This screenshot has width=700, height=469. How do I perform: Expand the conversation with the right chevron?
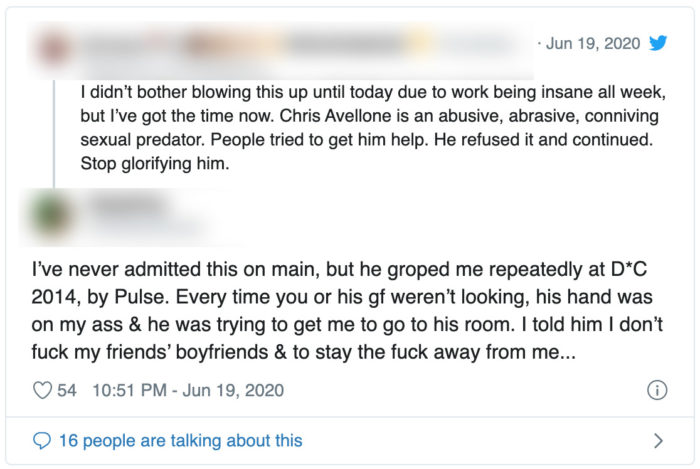tap(657, 440)
